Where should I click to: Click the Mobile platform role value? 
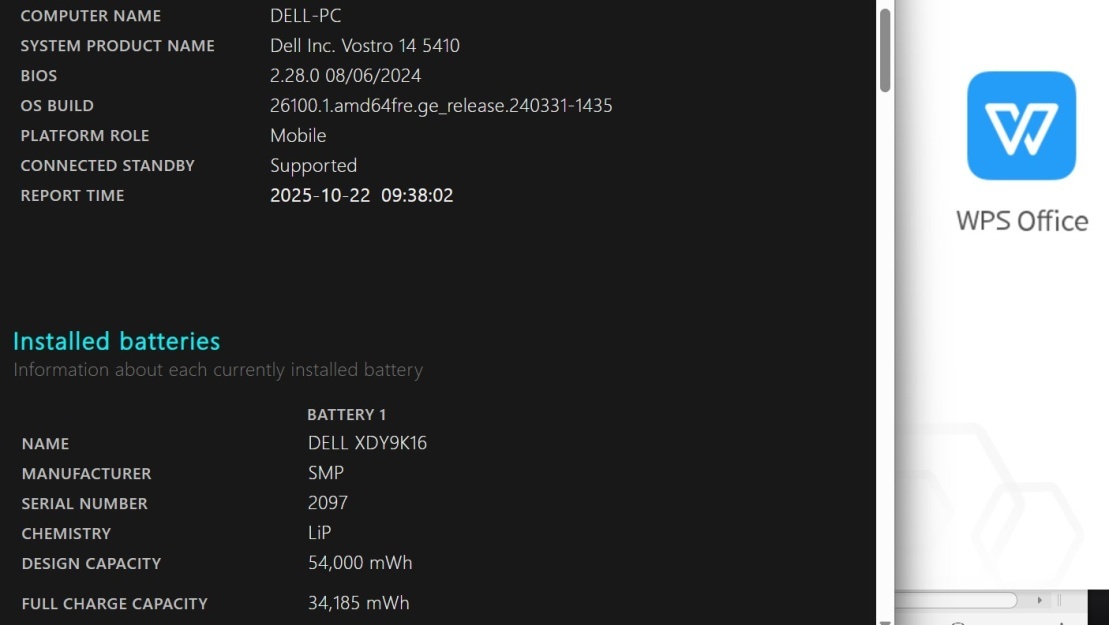coord(298,136)
